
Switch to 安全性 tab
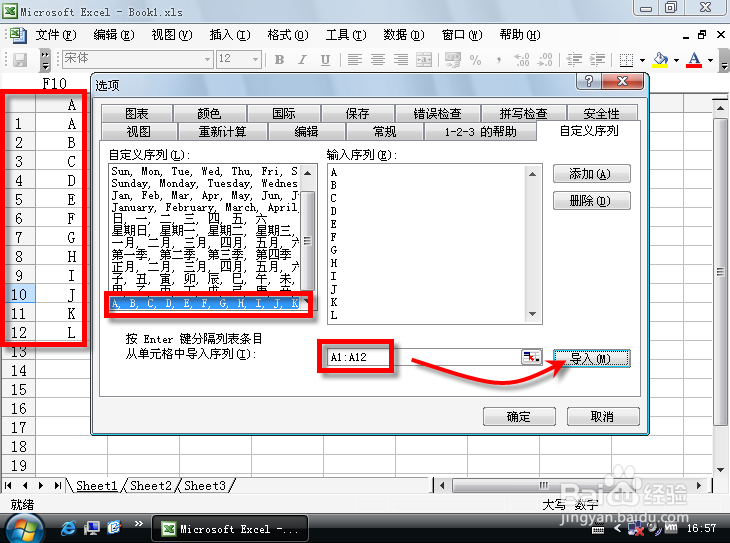[601, 113]
